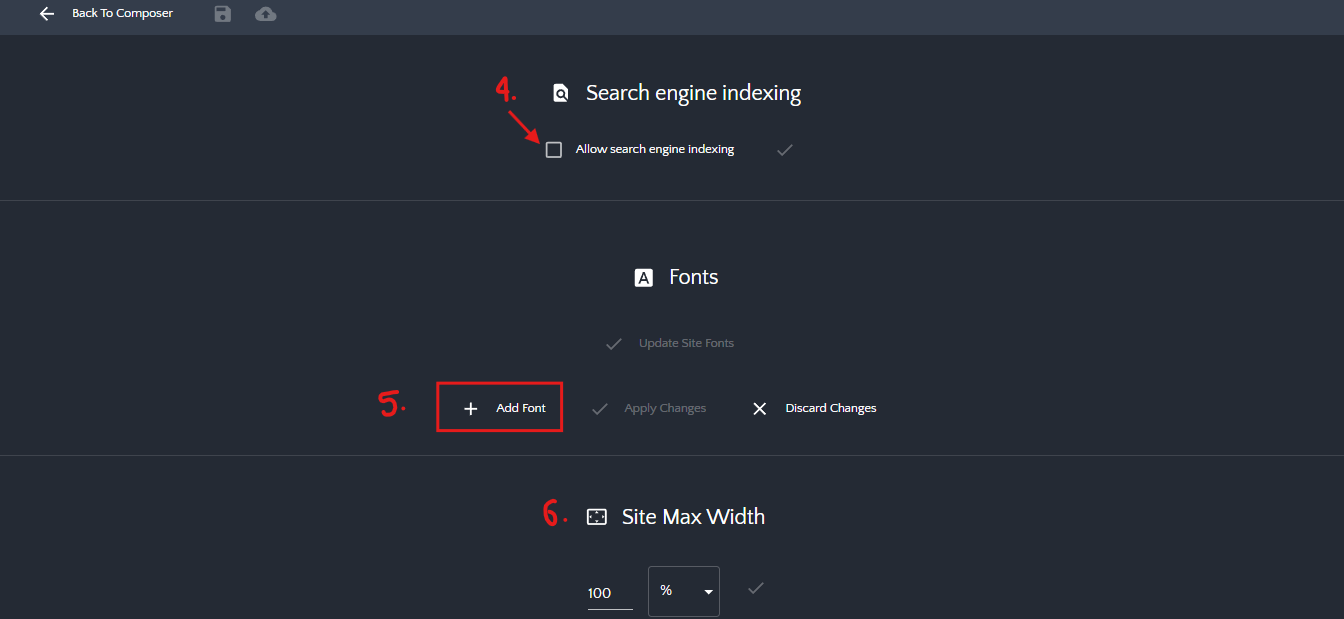Click the floppy disk save icon
This screenshot has height=619, width=1344.
[222, 14]
